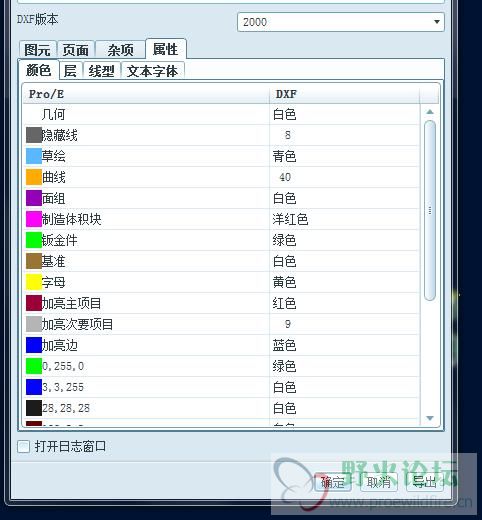
Task: Click DXF value 绿色 for 钣金件
Action: click(x=284, y=240)
